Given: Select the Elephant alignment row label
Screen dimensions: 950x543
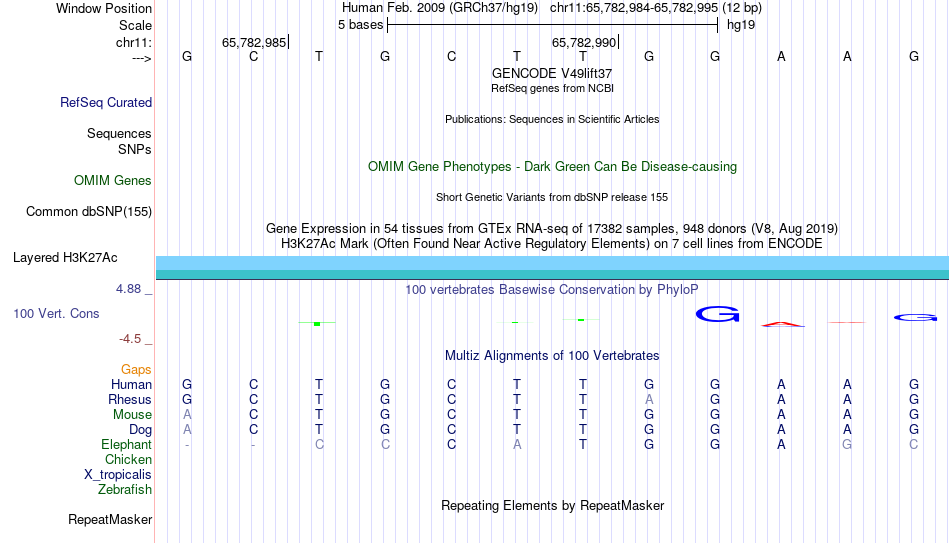Looking at the screenshot, I should (x=127, y=445).
